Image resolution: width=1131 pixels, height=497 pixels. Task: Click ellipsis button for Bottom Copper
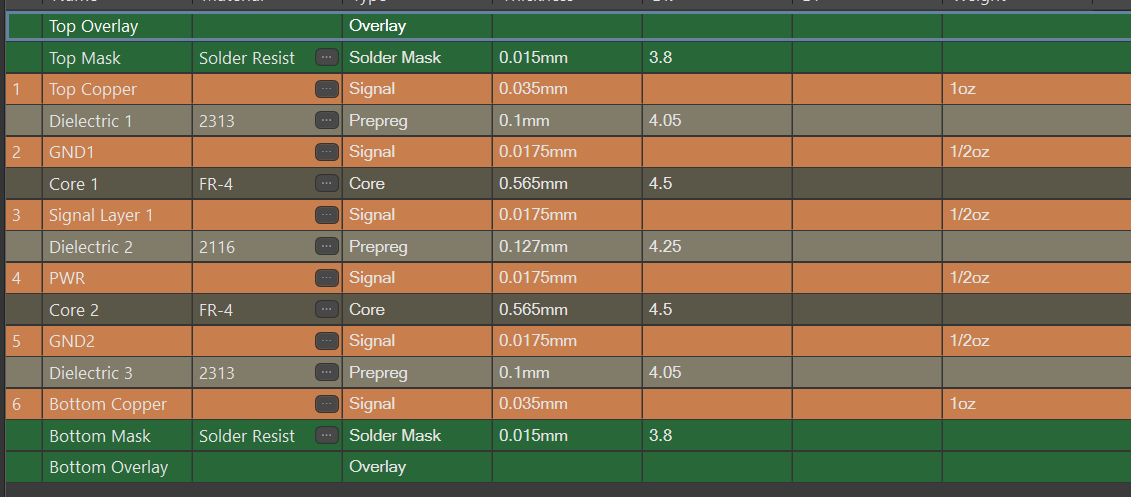tap(326, 404)
